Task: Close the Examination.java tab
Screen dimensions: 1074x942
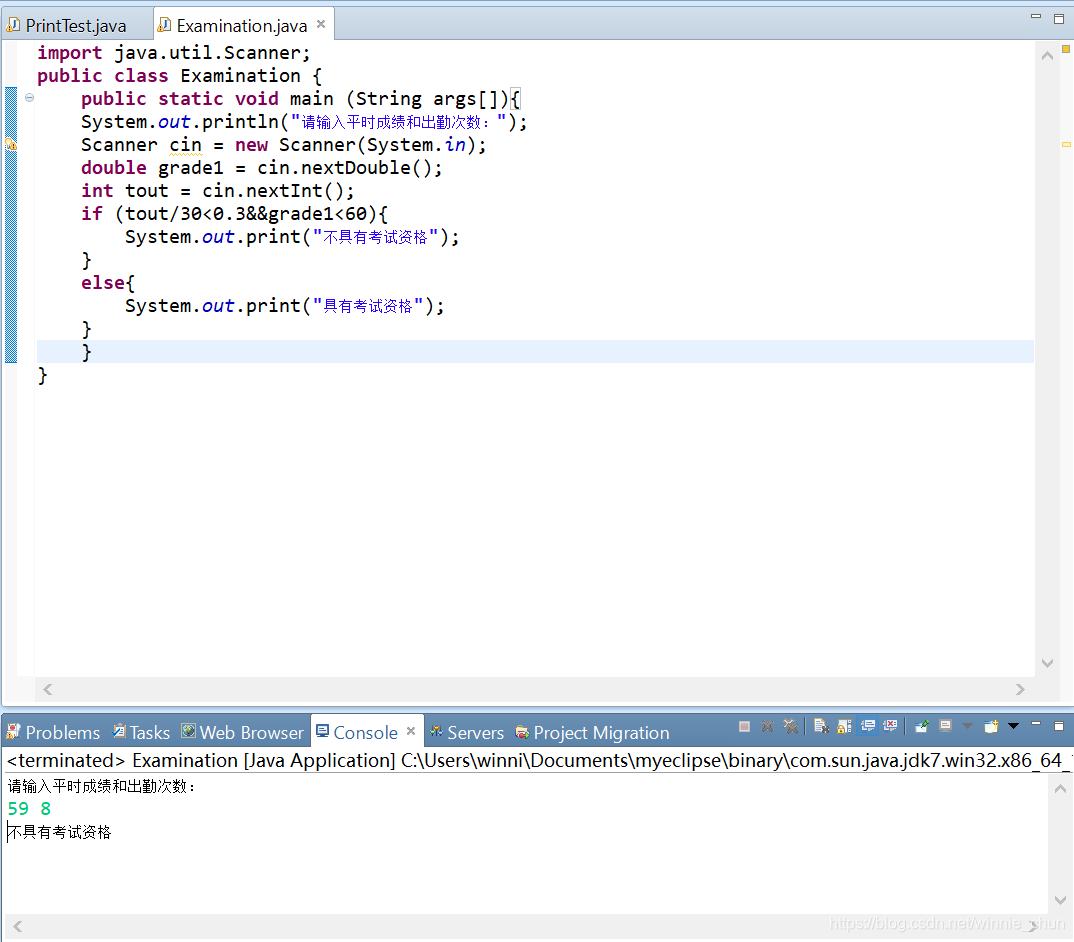Action: point(321,25)
